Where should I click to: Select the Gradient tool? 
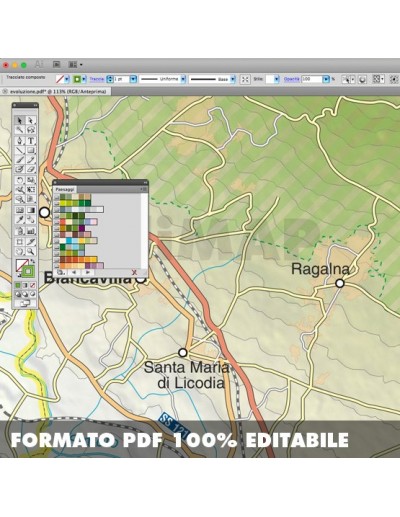(x=30, y=210)
